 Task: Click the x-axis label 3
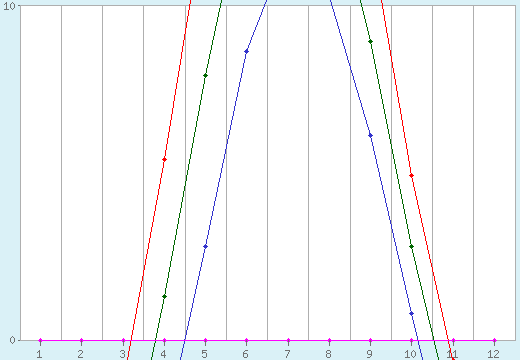(123, 354)
